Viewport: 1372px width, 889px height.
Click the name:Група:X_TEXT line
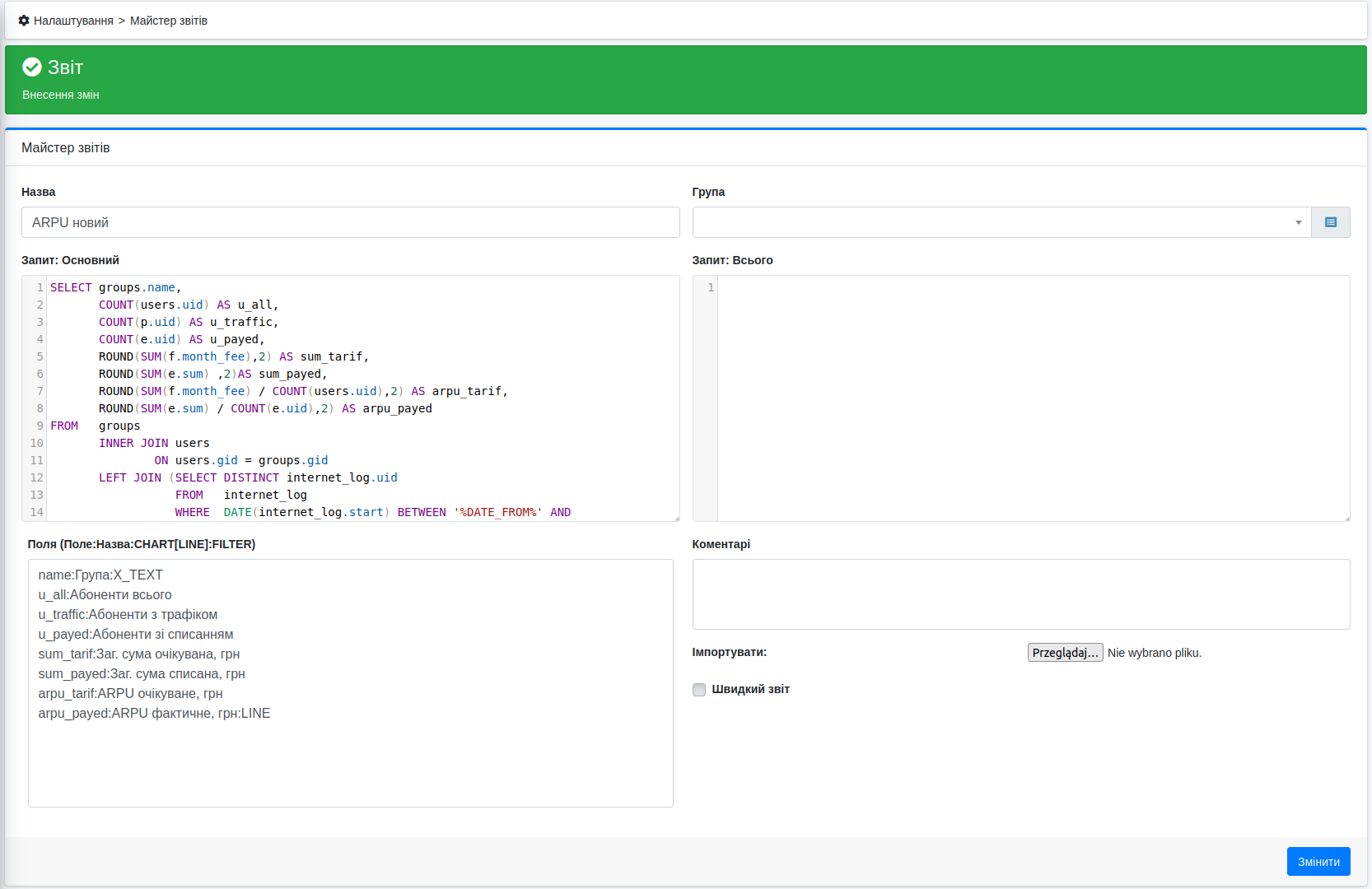click(x=100, y=575)
